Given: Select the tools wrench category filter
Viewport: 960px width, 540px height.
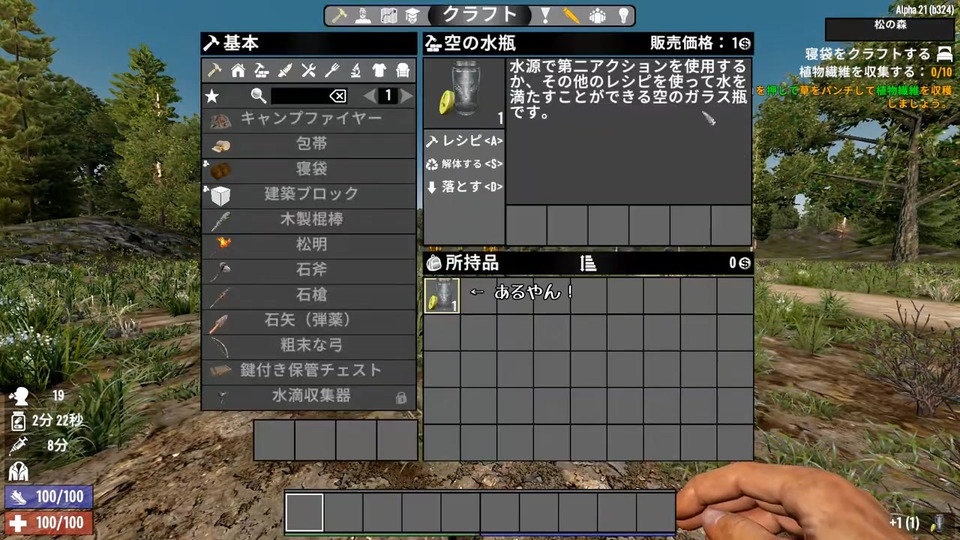Looking at the screenshot, I should click(309, 70).
